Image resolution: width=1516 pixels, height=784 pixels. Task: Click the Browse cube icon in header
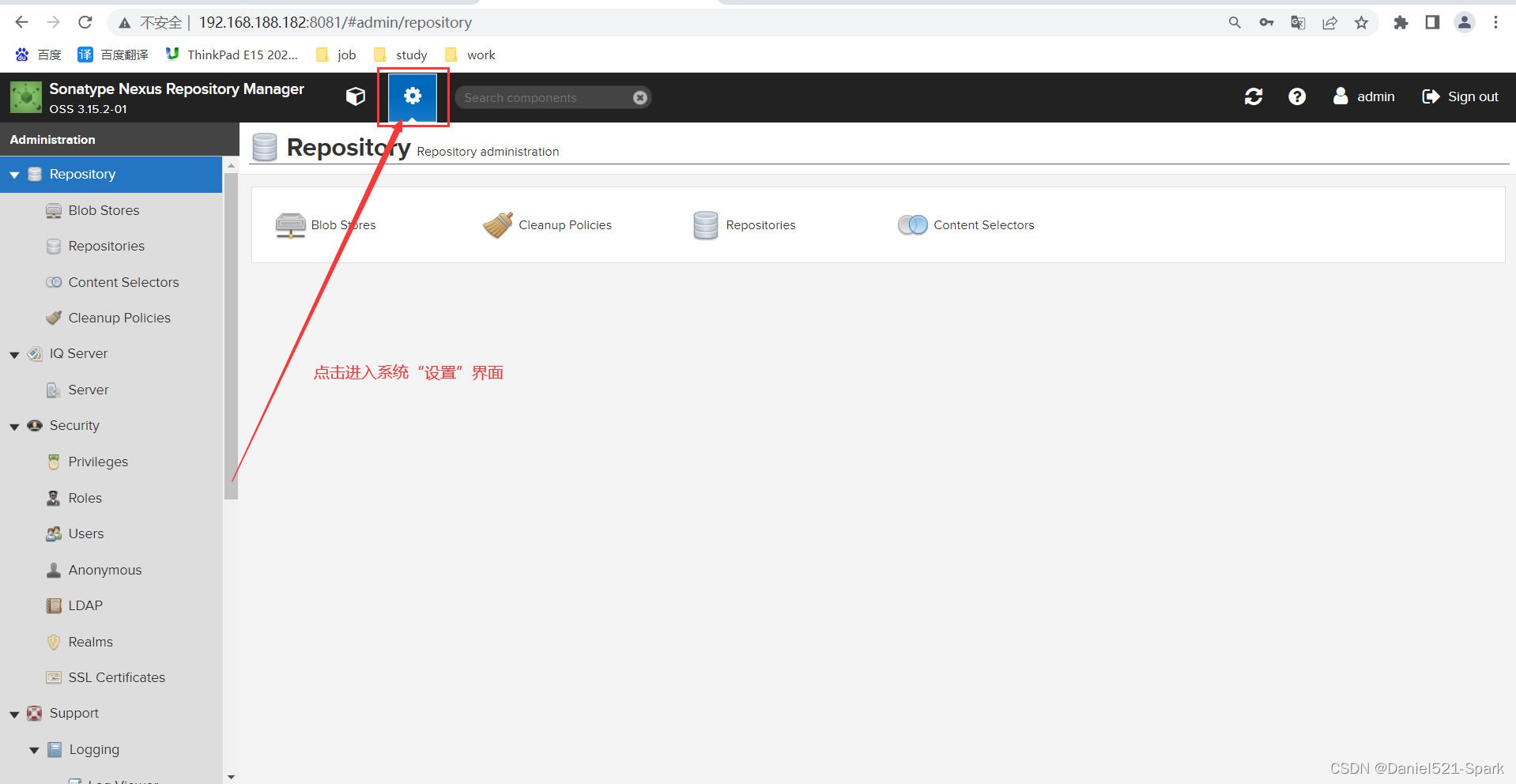click(356, 96)
